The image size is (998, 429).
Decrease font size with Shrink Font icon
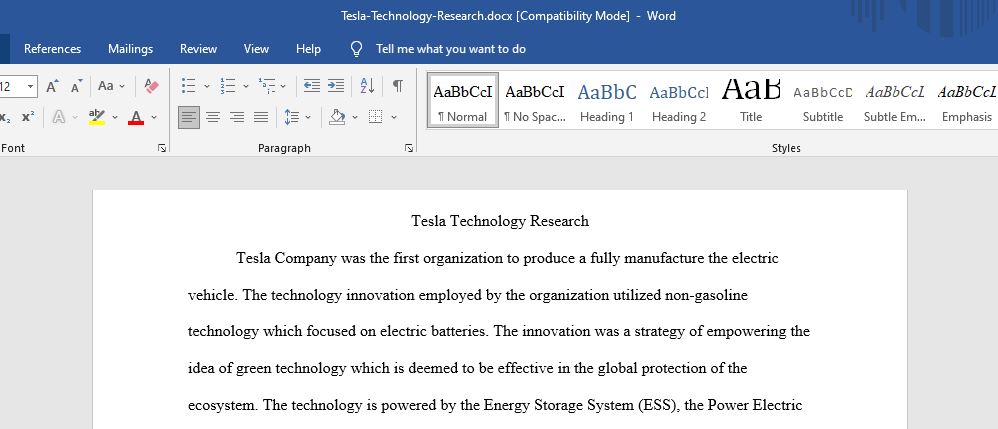(x=76, y=86)
